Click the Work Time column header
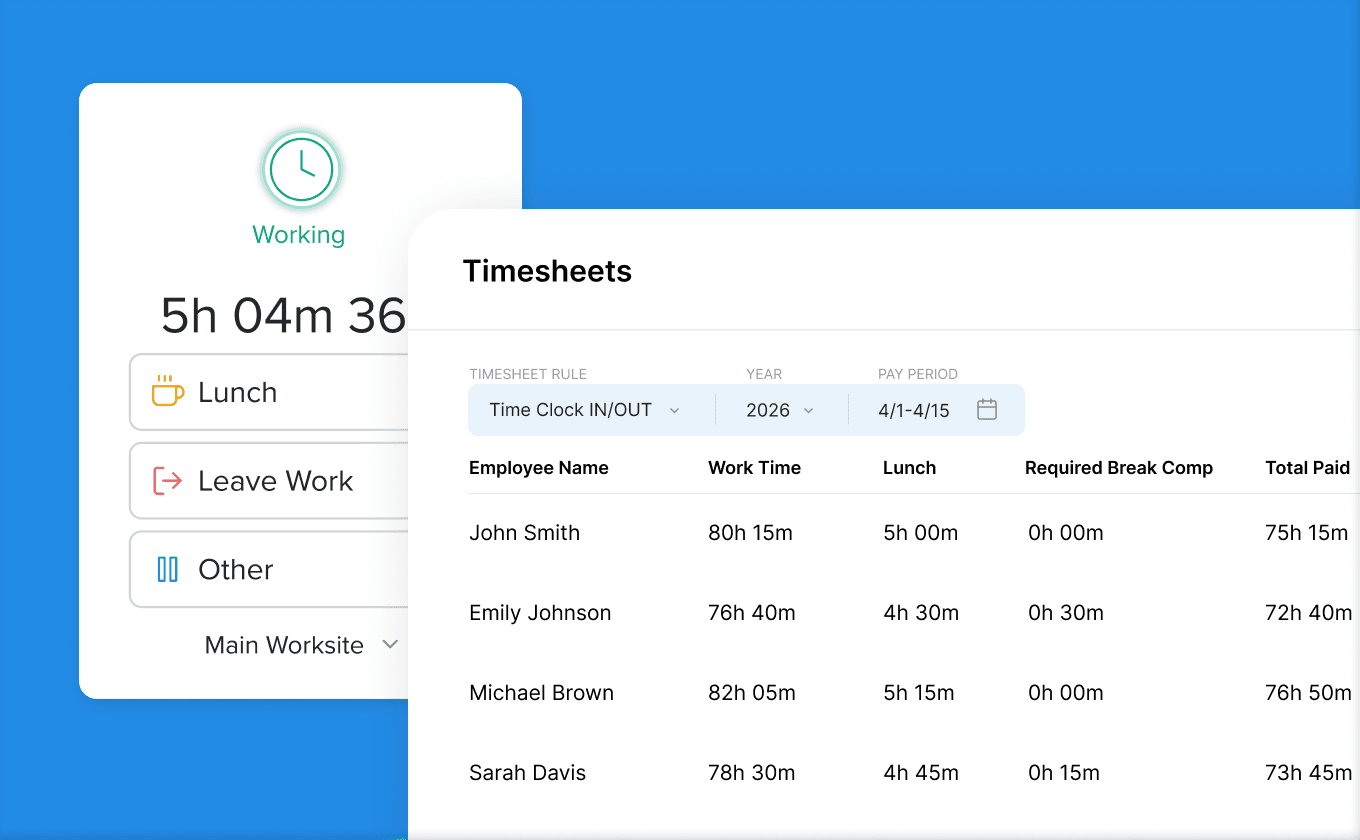Screen dimensions: 1360x840 [x=754, y=467]
